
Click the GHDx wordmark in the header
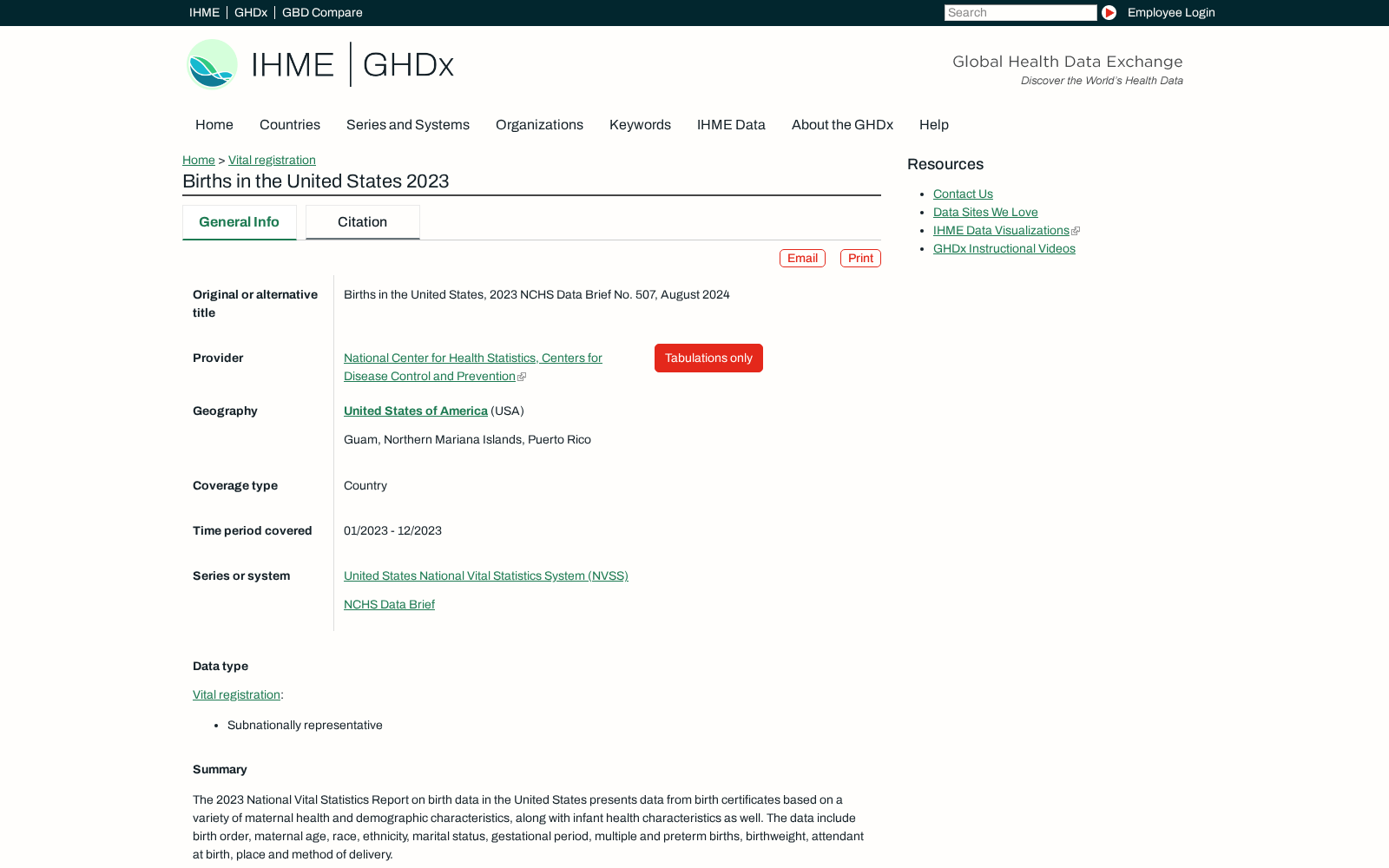tap(408, 65)
